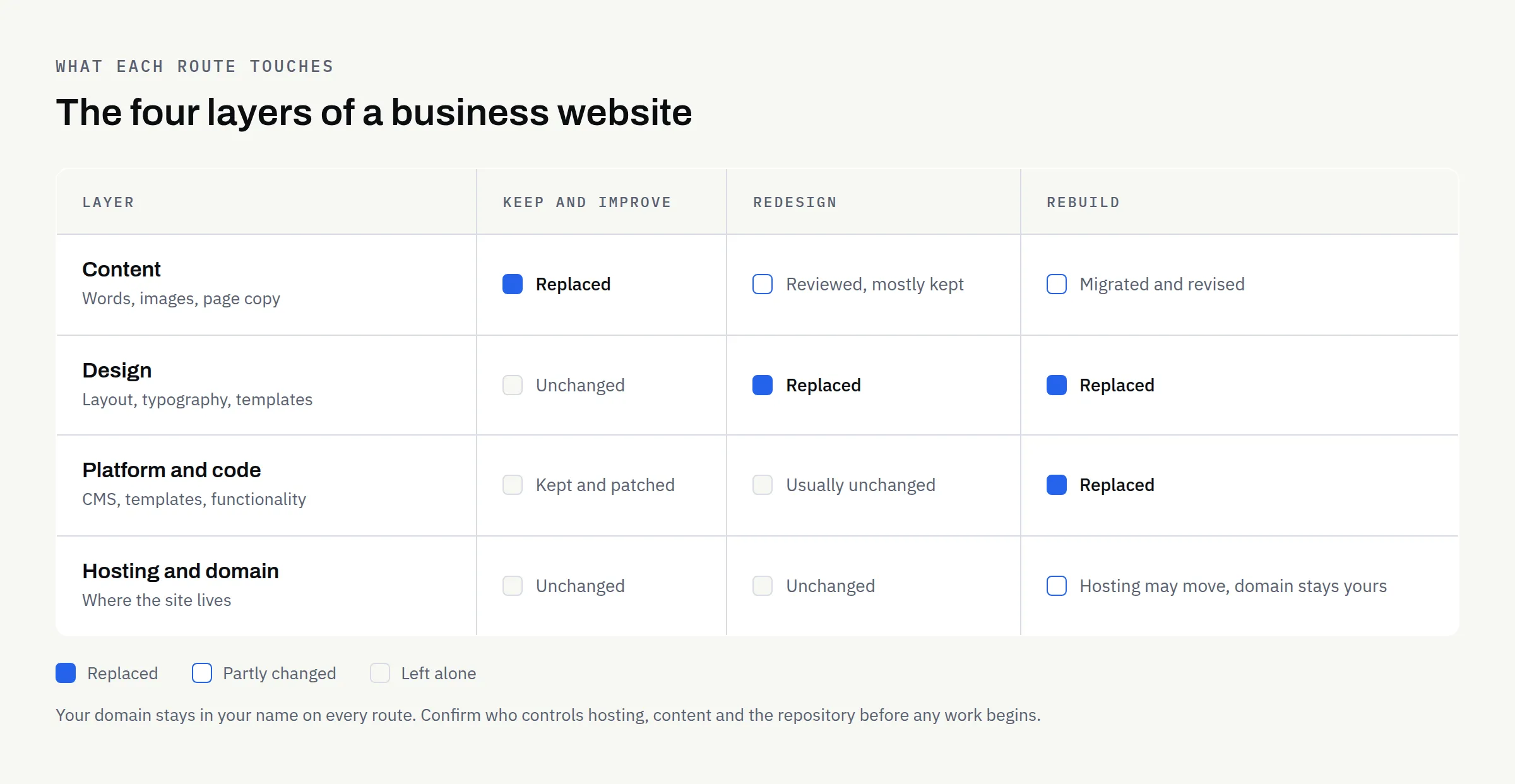Click the Replaced box for Design under Rebuild
The width and height of the screenshot is (1515, 784).
tap(1057, 385)
